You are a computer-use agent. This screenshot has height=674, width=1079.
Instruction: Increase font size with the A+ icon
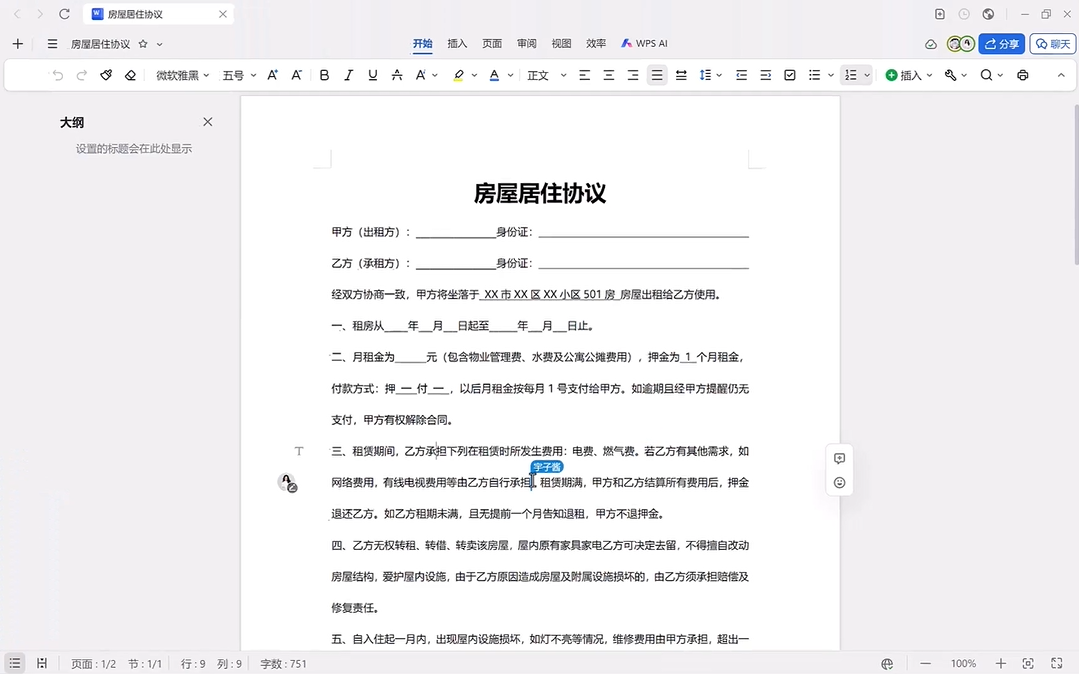coord(273,75)
